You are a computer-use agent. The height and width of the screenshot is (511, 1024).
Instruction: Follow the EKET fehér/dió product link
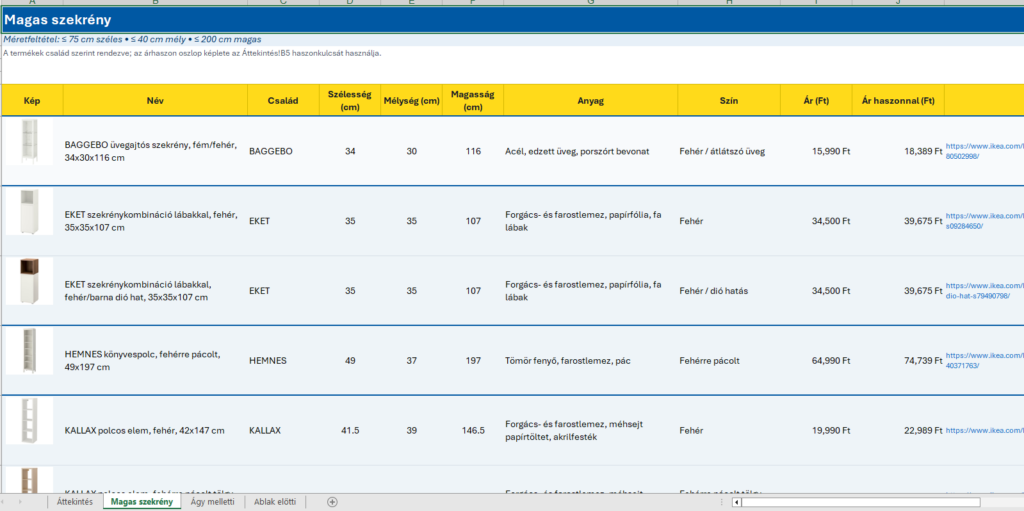[x=984, y=291]
